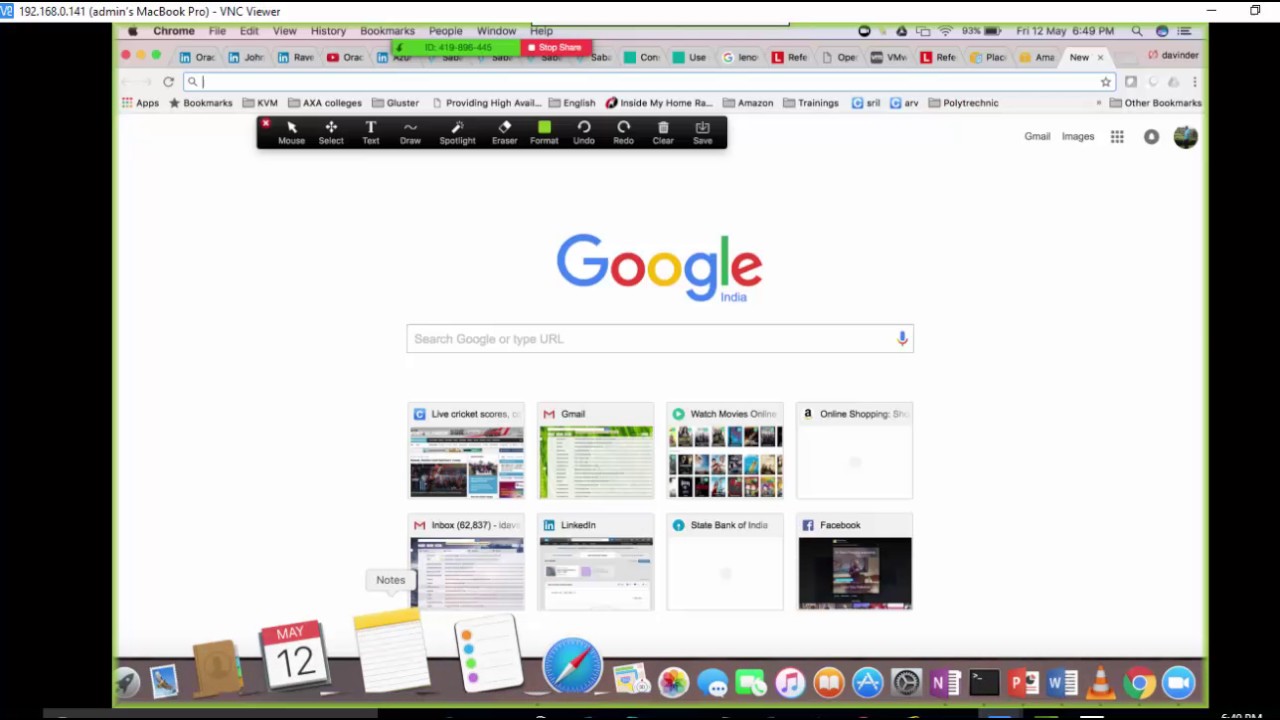The image size is (1280, 720).
Task: Choose the Select annotation tool
Action: [x=331, y=132]
